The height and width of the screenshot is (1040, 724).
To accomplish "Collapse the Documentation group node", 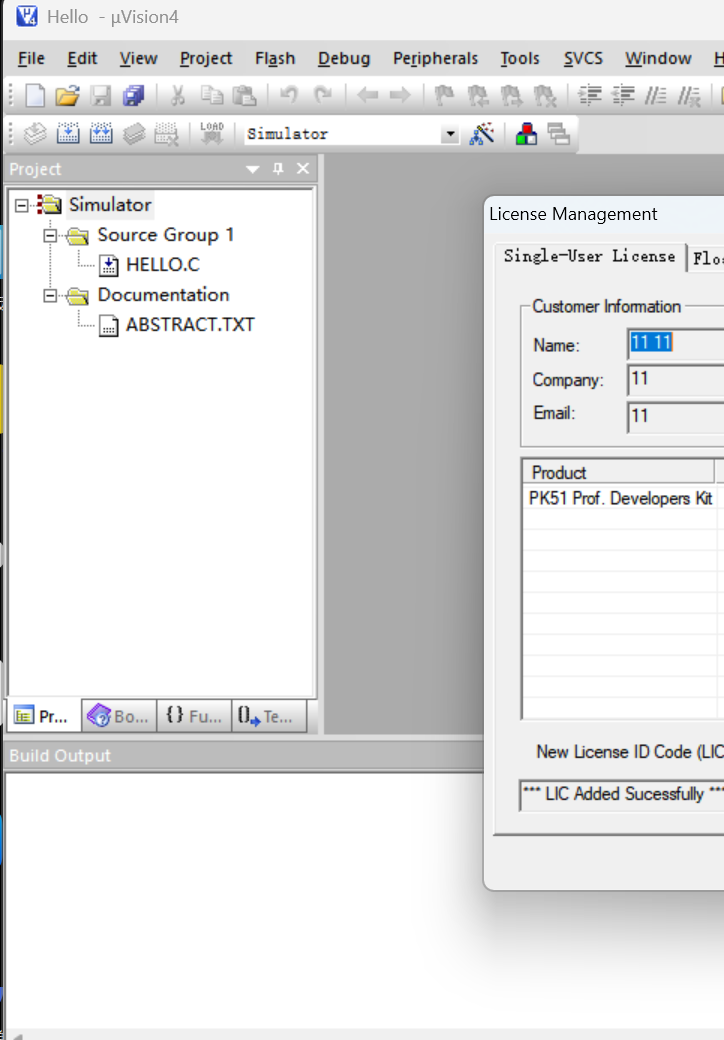I will tap(50, 296).
